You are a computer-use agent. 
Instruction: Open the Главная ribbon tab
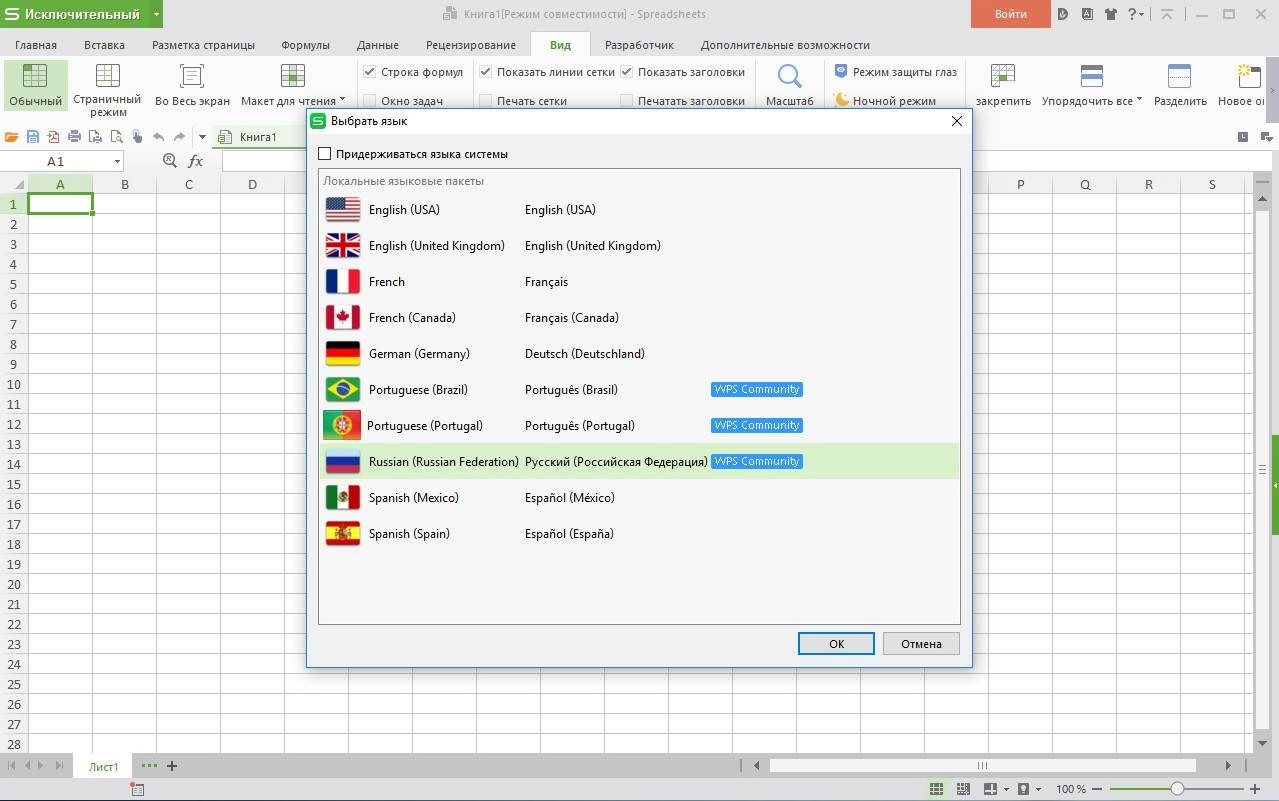[x=36, y=45]
